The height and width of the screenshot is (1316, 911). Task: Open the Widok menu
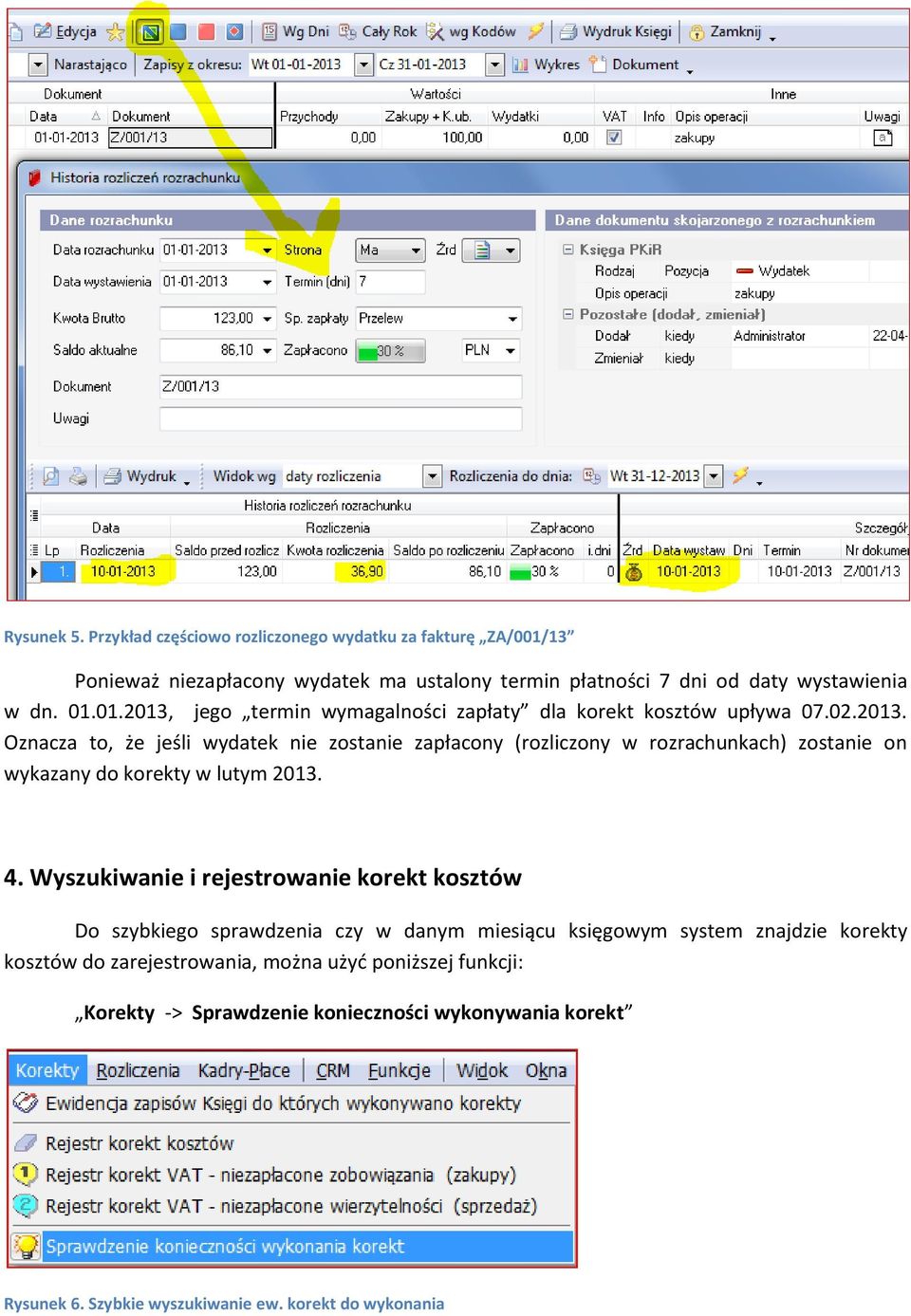click(x=482, y=1070)
